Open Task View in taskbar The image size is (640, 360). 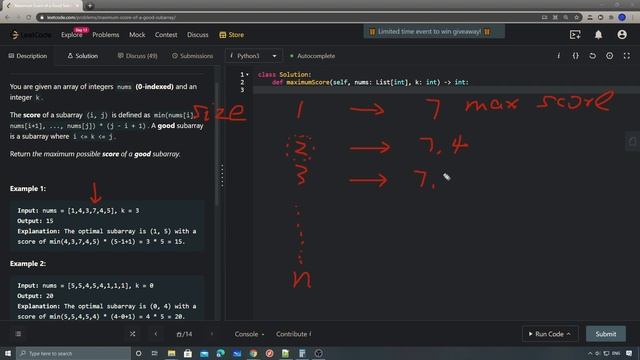(155, 353)
